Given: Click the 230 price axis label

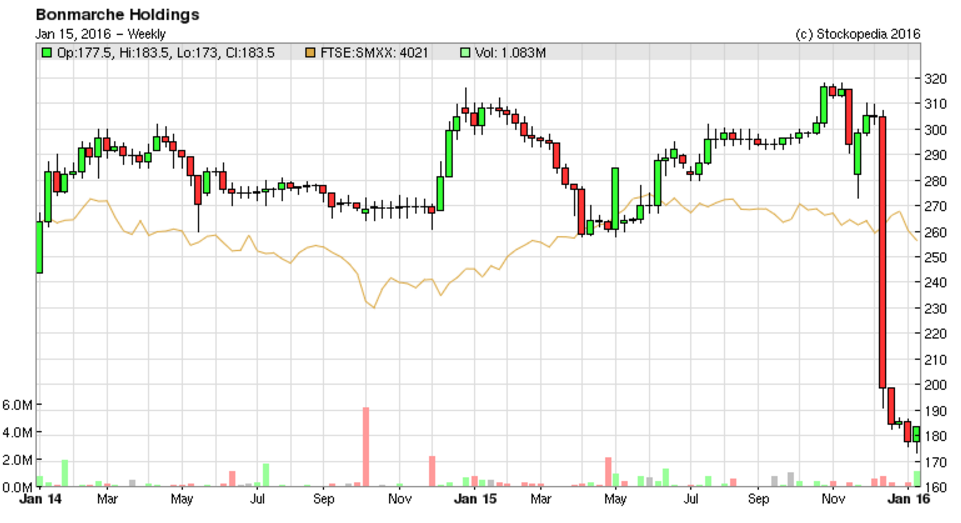Looking at the screenshot, I should click(936, 308).
